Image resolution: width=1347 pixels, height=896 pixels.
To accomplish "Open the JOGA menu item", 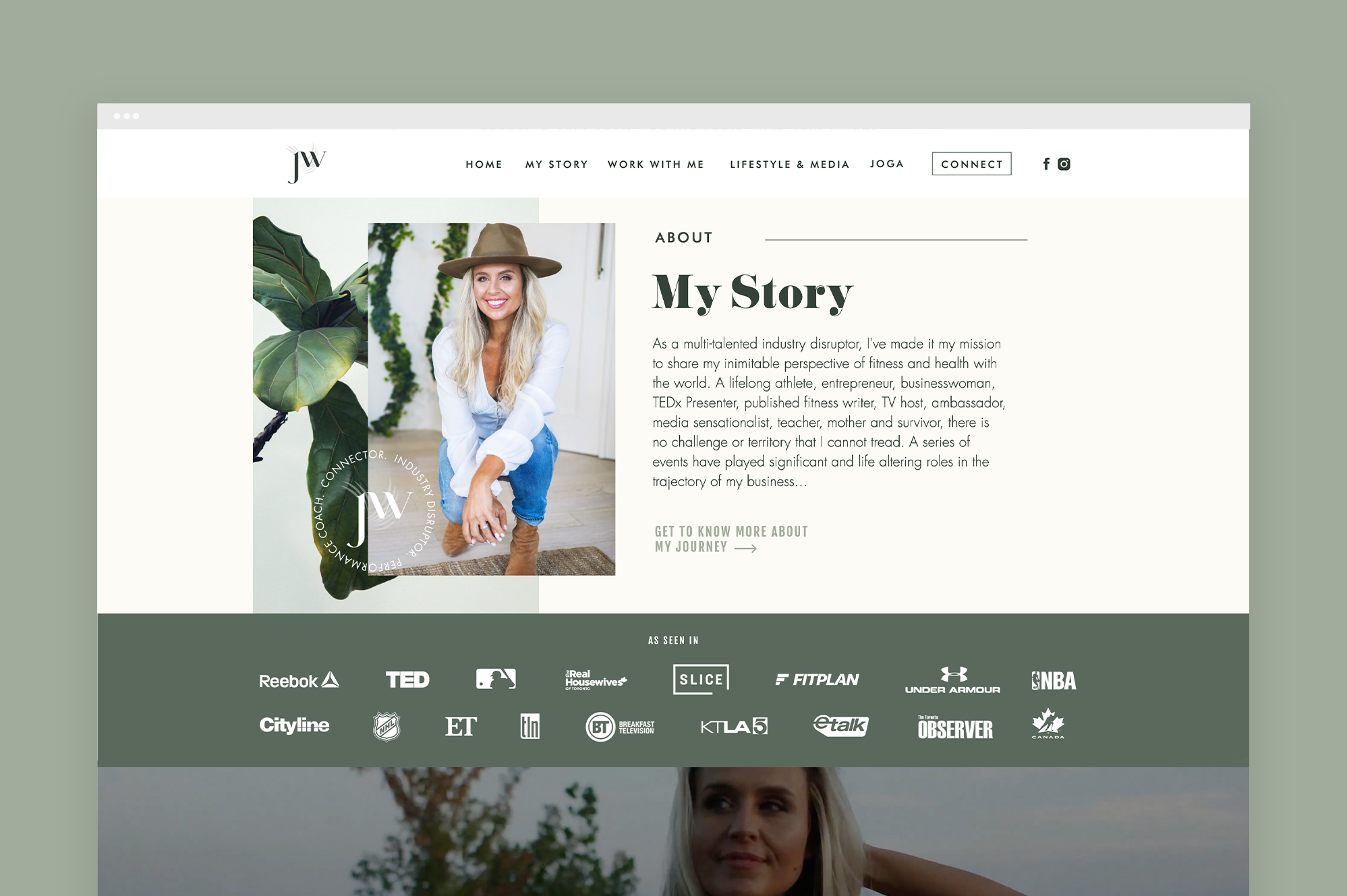I will pos(886,164).
